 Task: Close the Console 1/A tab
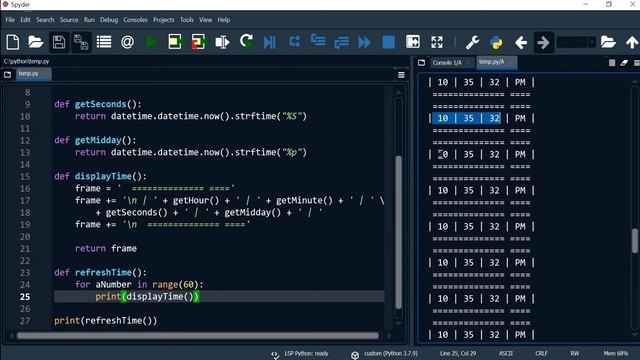tap(468, 62)
